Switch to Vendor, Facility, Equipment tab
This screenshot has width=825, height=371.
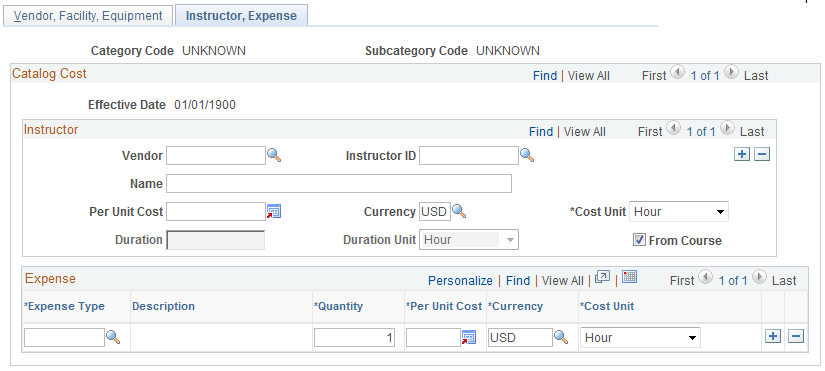[x=88, y=16]
